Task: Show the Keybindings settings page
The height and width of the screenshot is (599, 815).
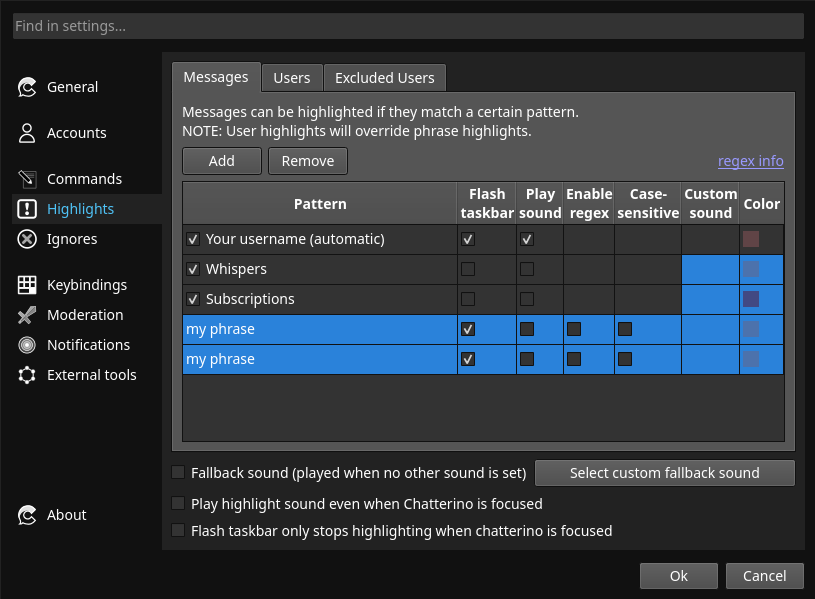Action: point(87,285)
